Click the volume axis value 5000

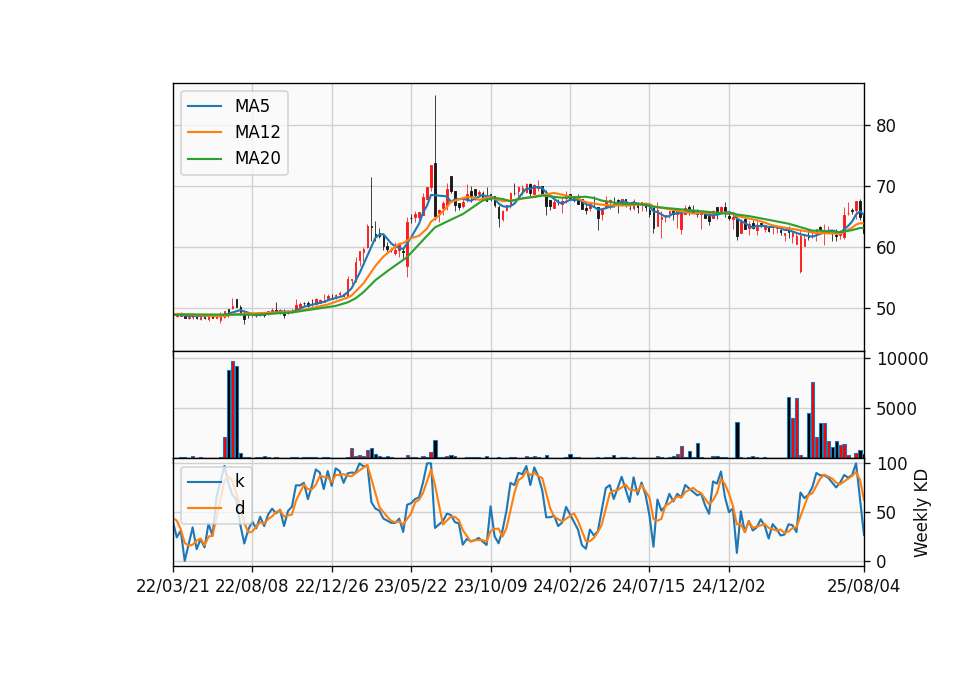tap(896, 409)
